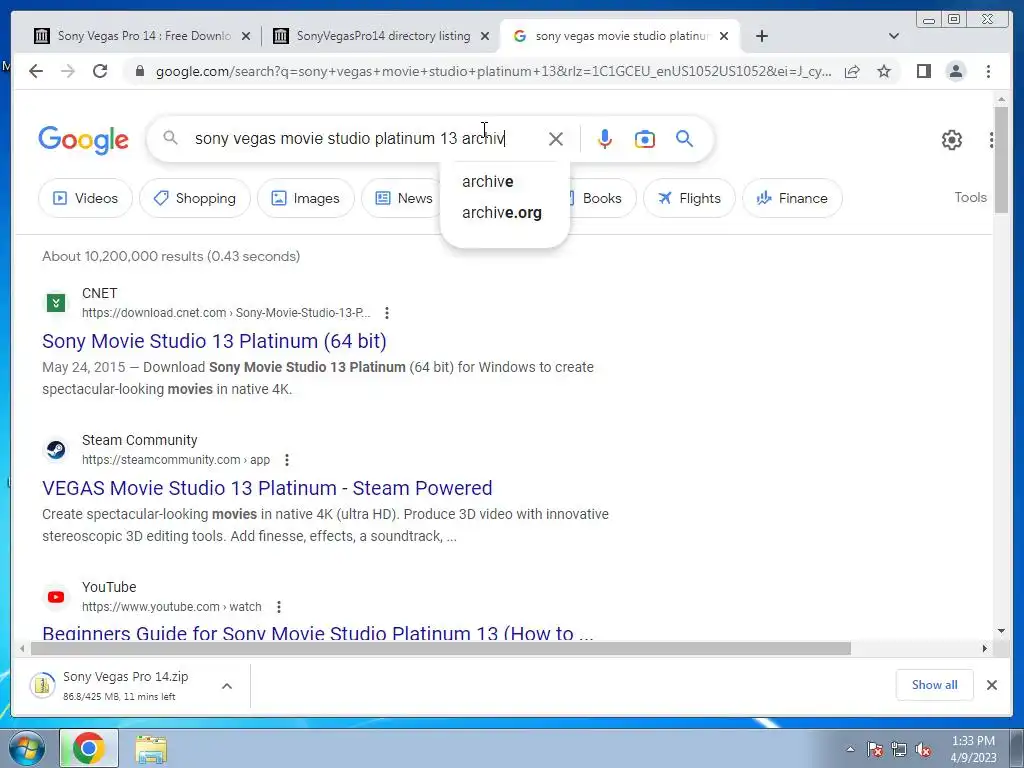
Task: Filter results by Finance
Action: click(792, 198)
